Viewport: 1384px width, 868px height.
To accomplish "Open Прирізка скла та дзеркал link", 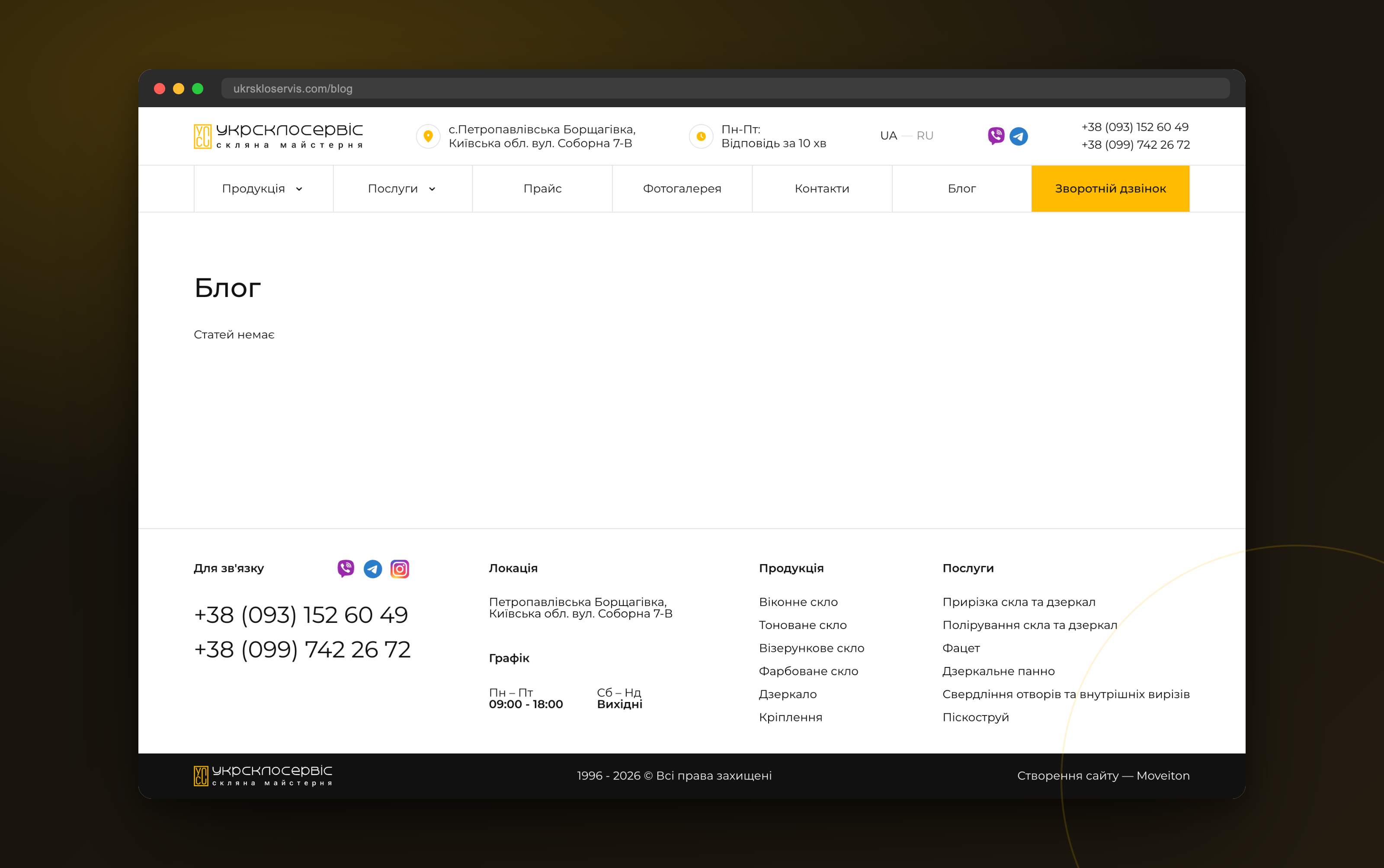I will click(1019, 602).
